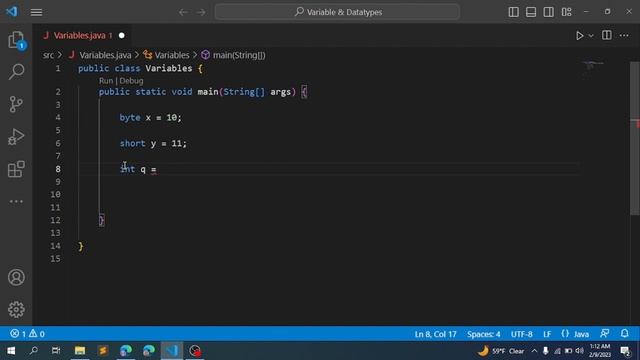Open the run button dropdown arrow

591,36
